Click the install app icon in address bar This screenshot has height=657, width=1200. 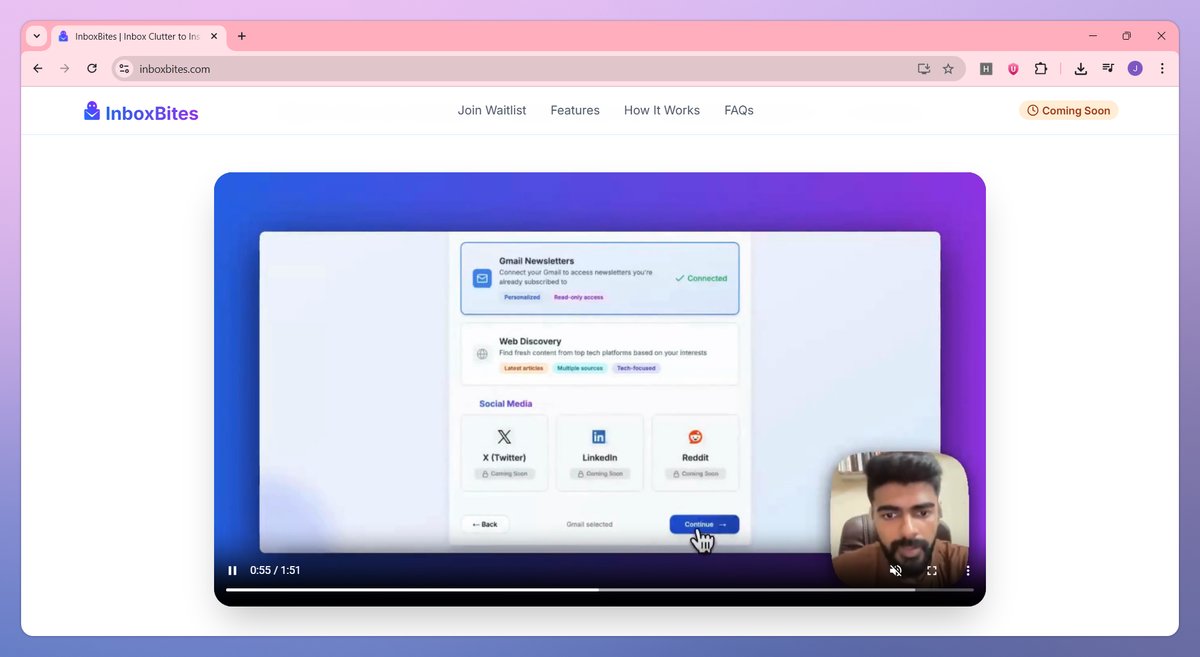924,69
